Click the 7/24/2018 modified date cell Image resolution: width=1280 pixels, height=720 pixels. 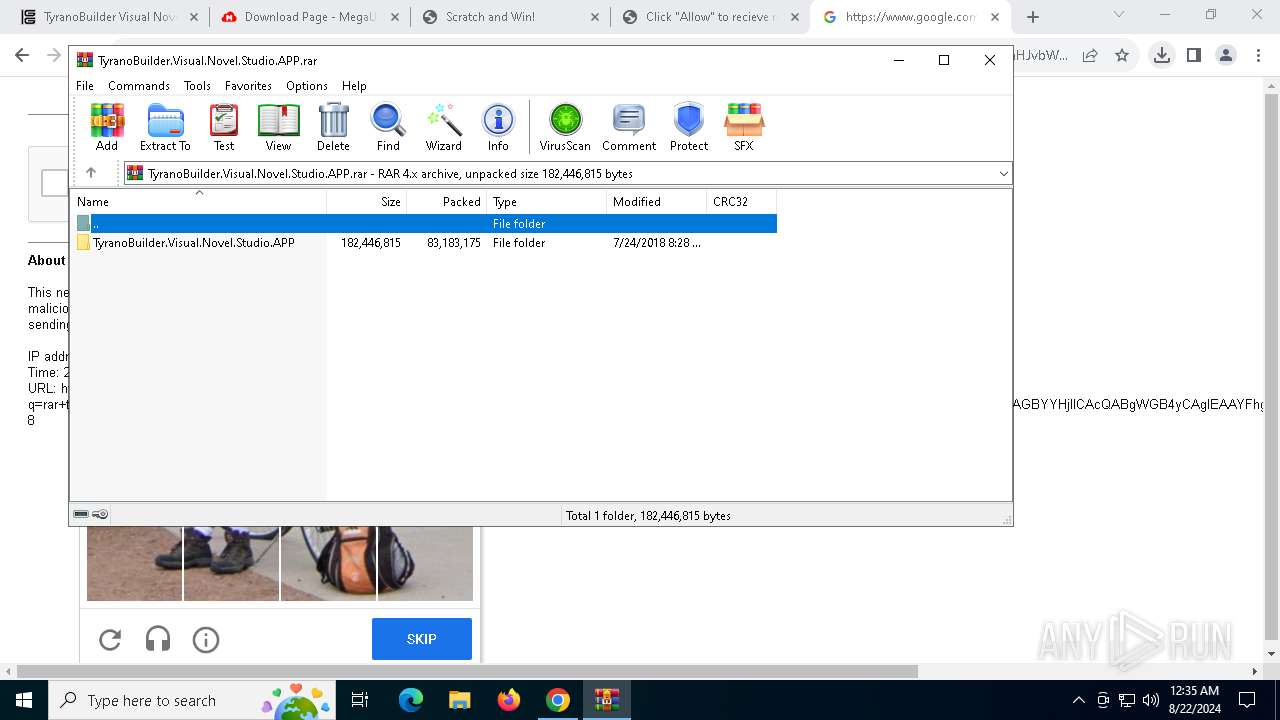[657, 243]
